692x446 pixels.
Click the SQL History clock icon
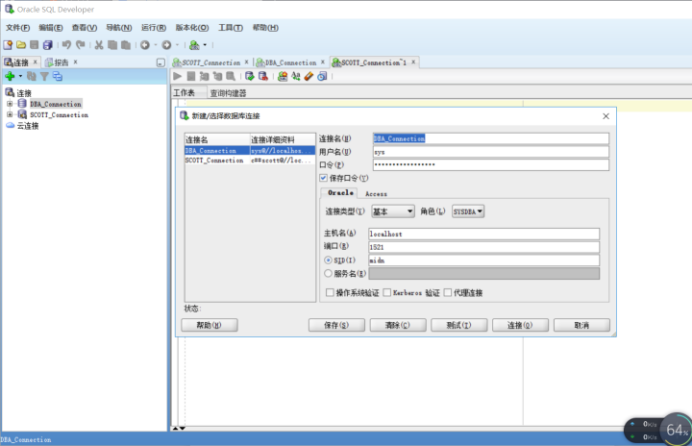(x=322, y=76)
